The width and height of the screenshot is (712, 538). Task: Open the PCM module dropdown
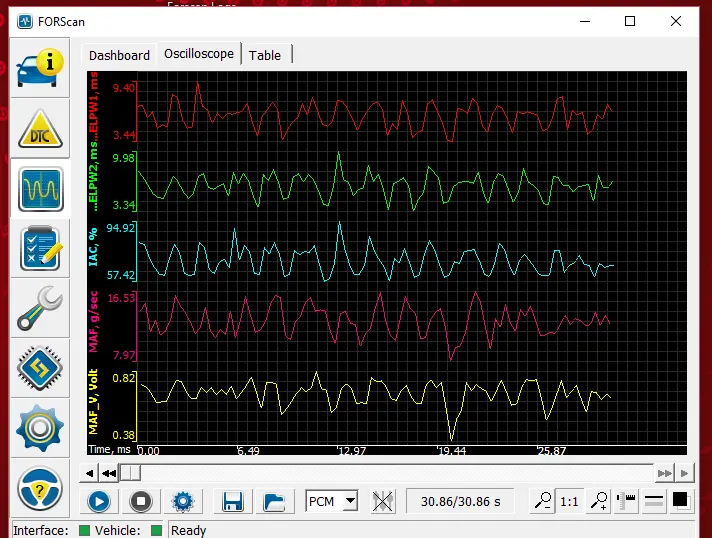click(x=331, y=501)
